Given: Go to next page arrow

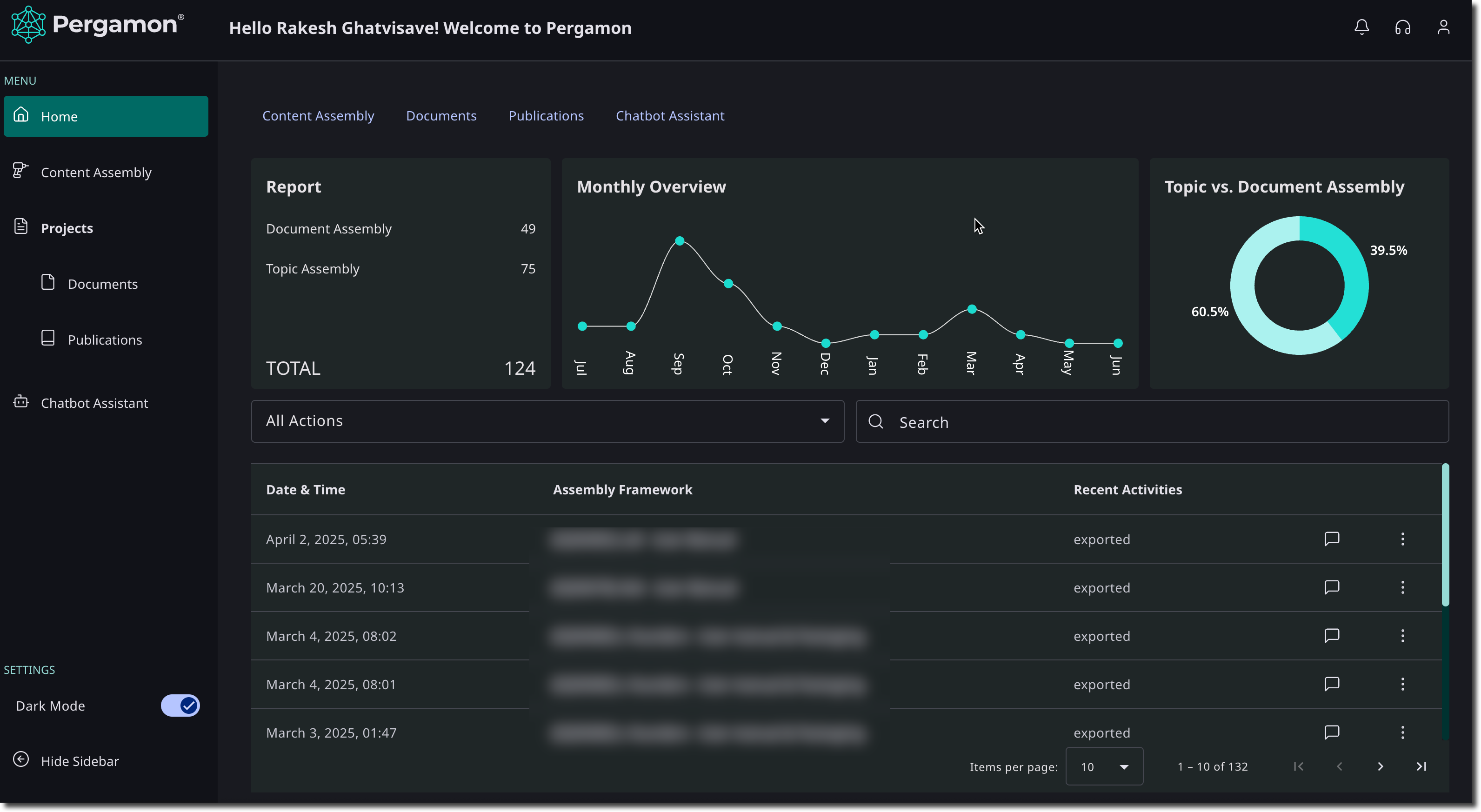Looking at the screenshot, I should point(1380,766).
